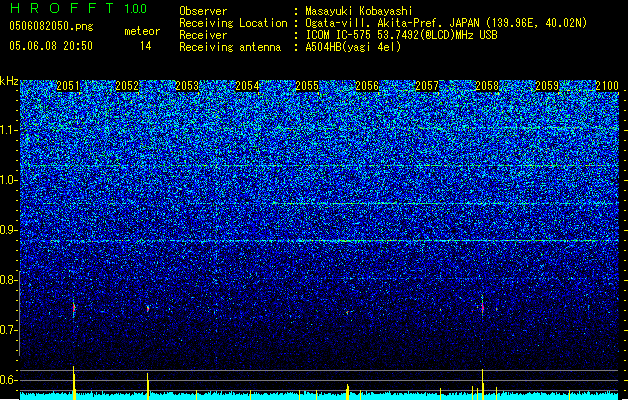Click the 'Receiving antenna' label
This screenshot has width=629, height=400.
click(230, 47)
